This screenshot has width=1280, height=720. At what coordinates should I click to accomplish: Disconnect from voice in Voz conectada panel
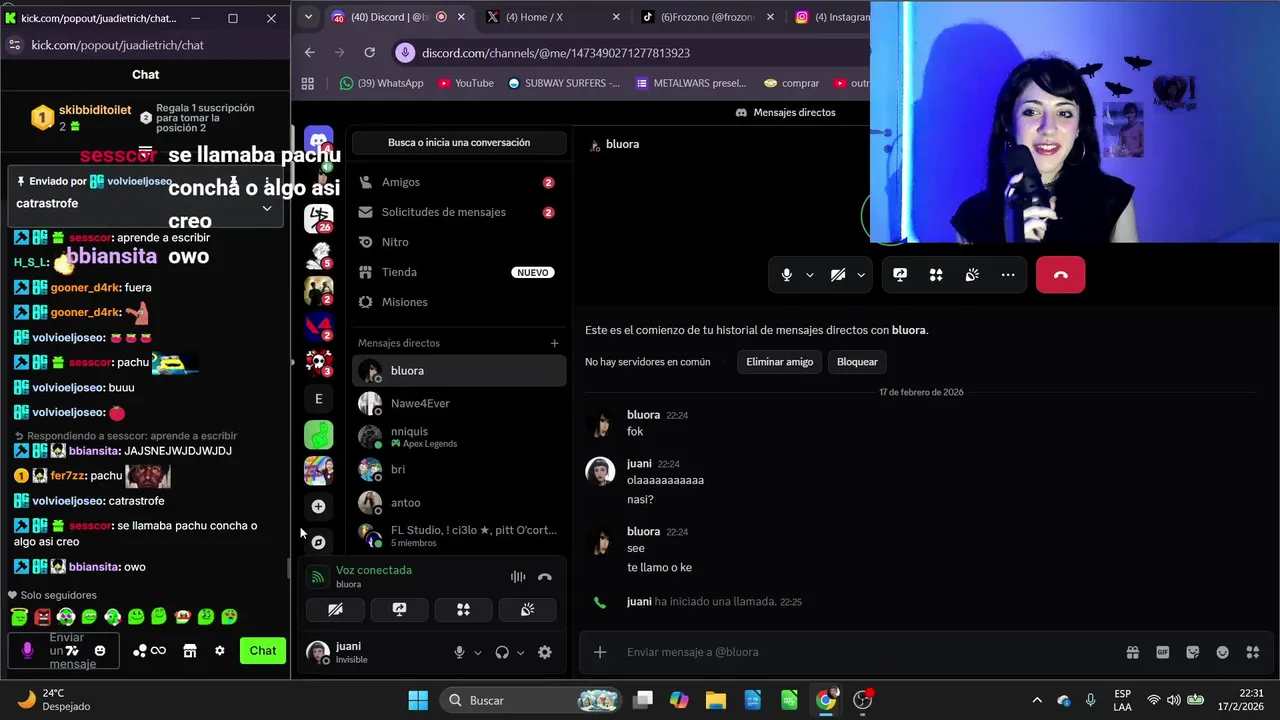pyautogui.click(x=545, y=577)
